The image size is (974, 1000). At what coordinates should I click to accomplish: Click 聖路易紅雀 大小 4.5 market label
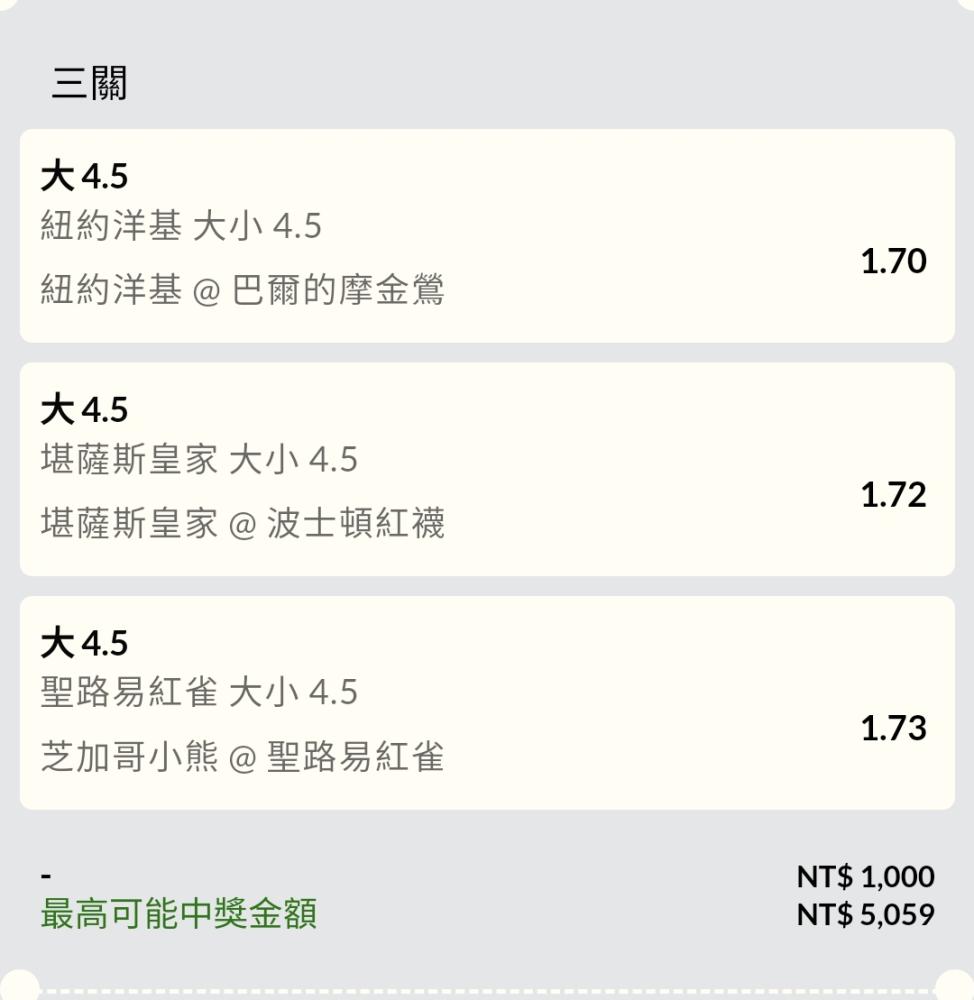[199, 692]
